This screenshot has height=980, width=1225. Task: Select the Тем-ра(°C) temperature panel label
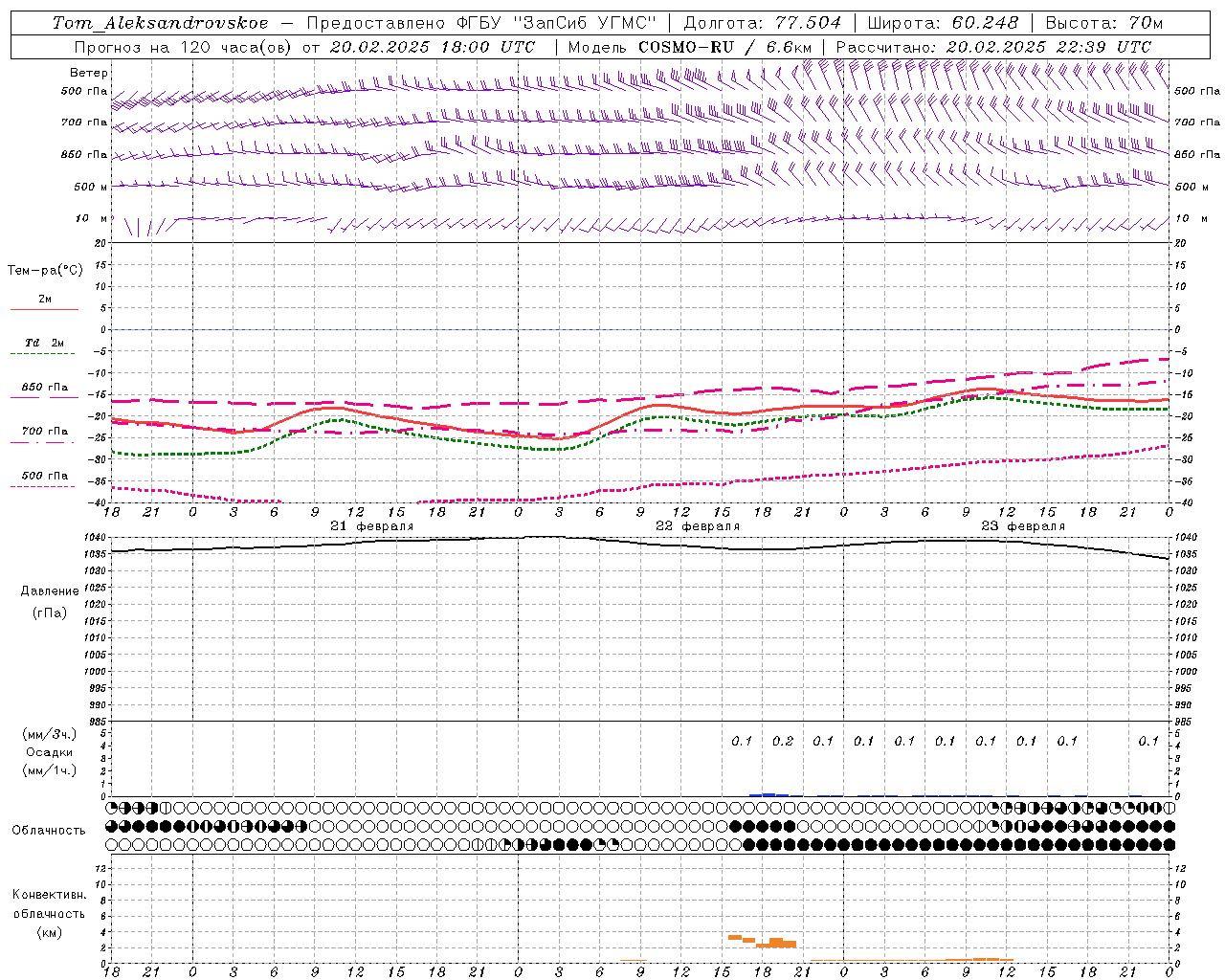coord(45,271)
